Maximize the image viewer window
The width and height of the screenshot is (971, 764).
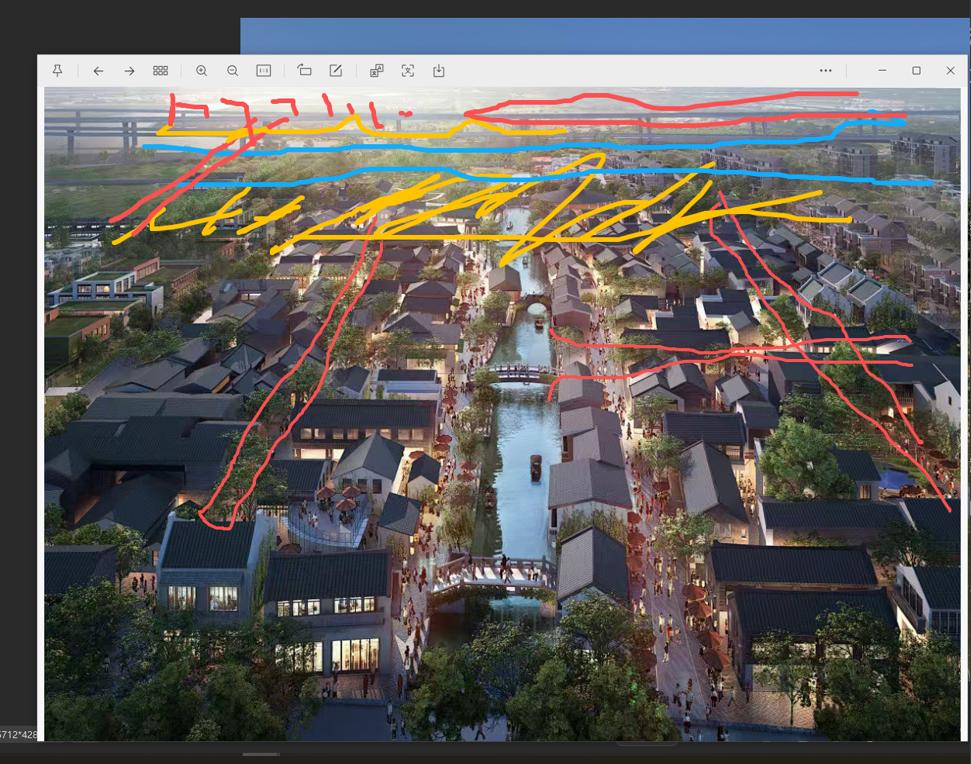(916, 71)
